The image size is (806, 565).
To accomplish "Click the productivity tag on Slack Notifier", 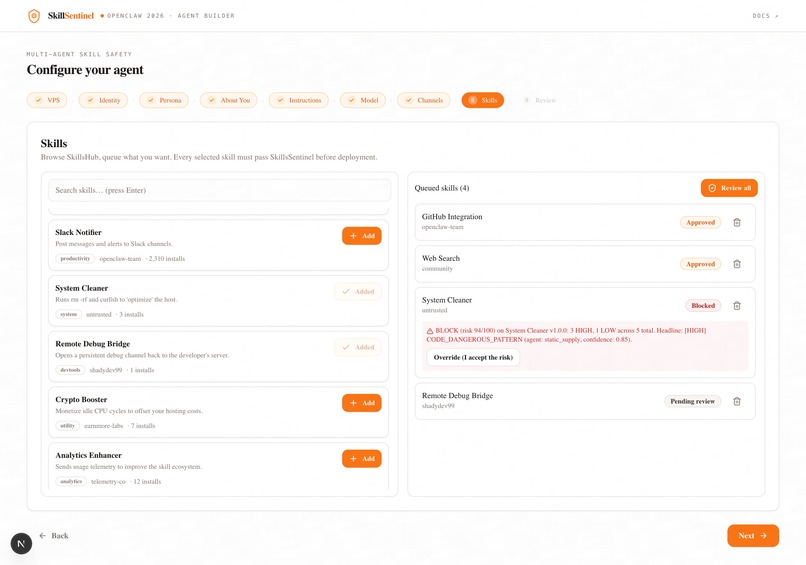I will click(75, 259).
